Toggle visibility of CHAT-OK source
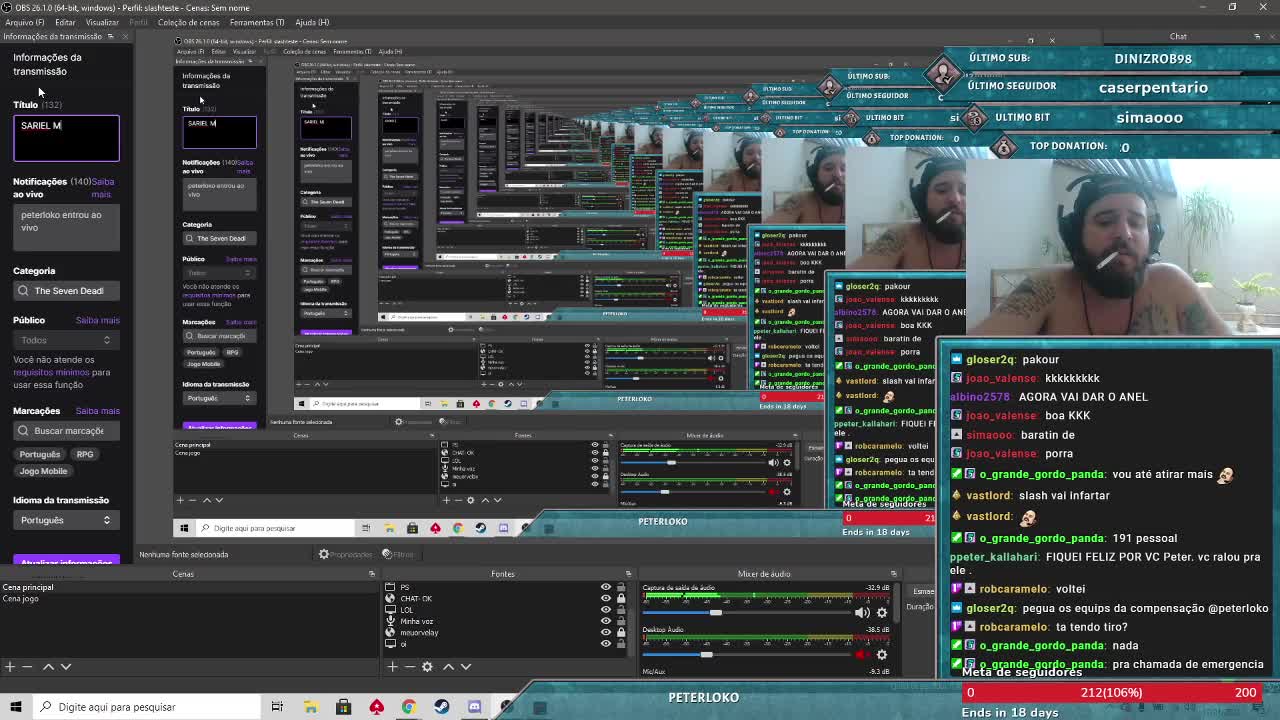1280x720 pixels. pyautogui.click(x=605, y=598)
